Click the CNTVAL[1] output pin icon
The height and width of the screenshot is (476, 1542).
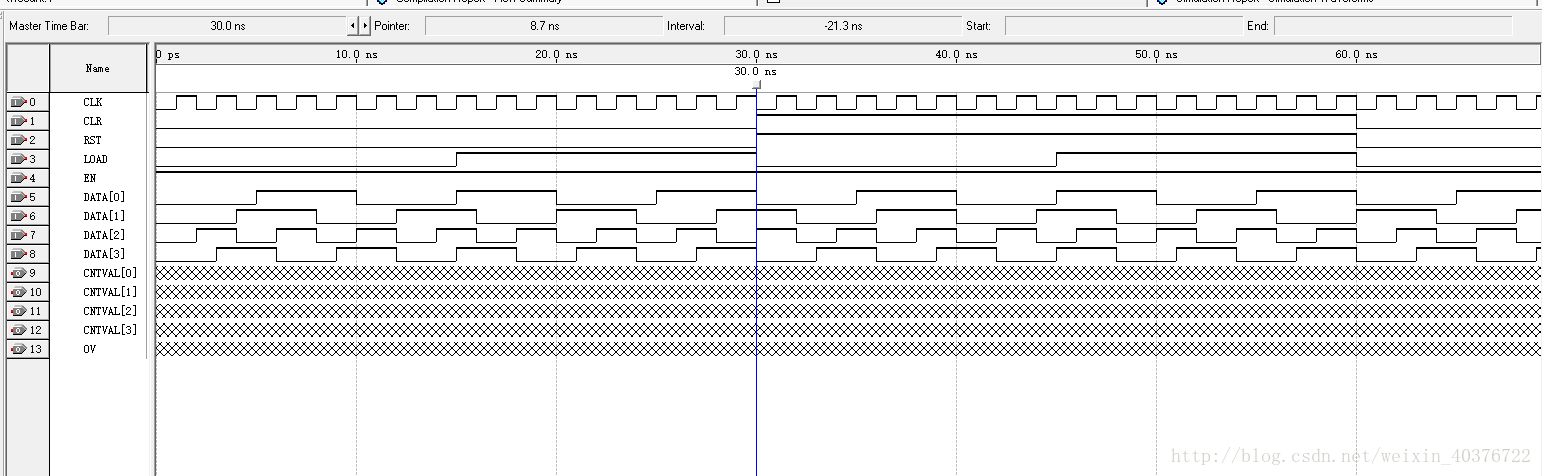(18, 292)
